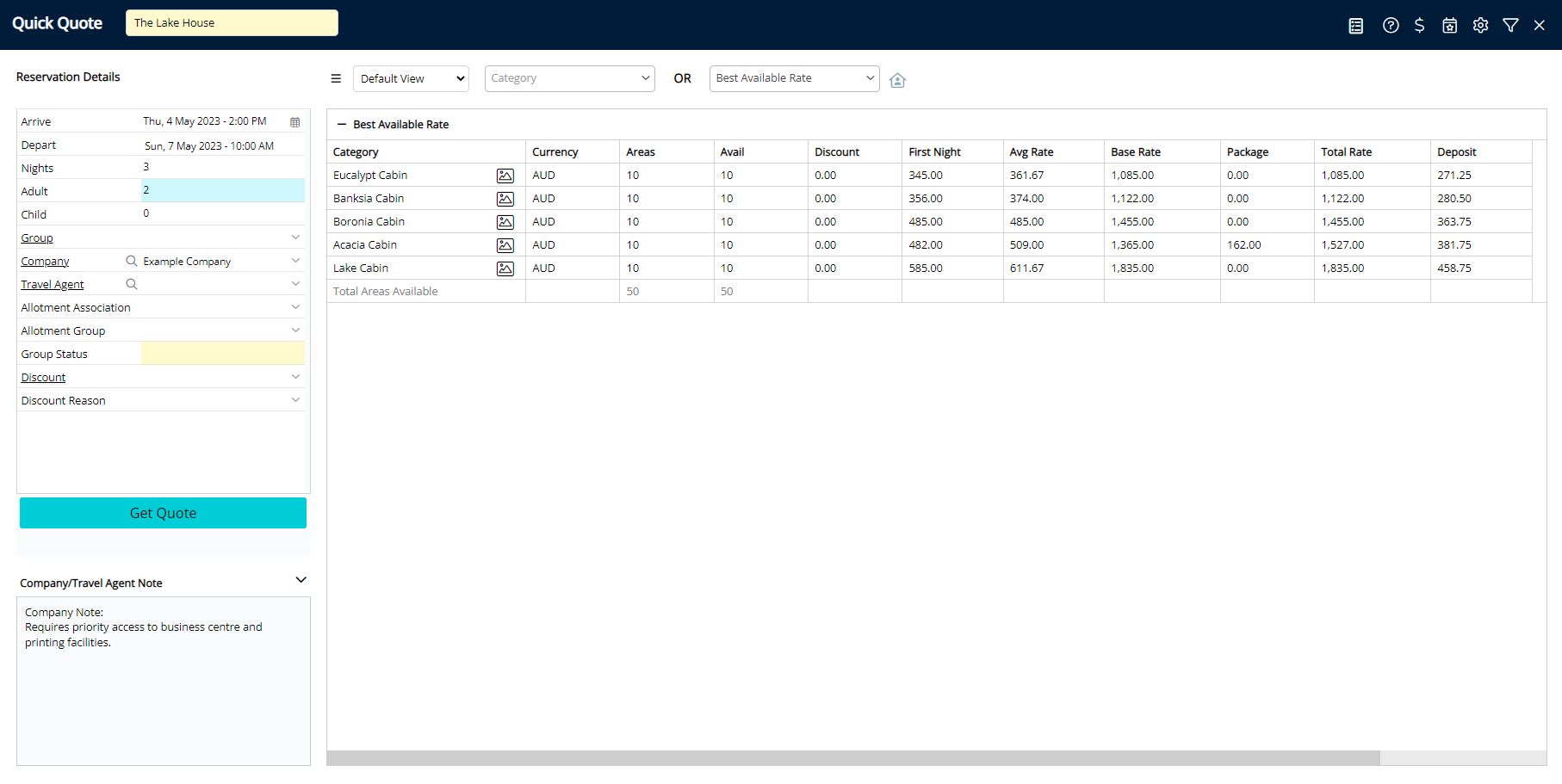This screenshot has height=784, width=1562.
Task: Click the Group Status yellow field
Action: click(222, 353)
